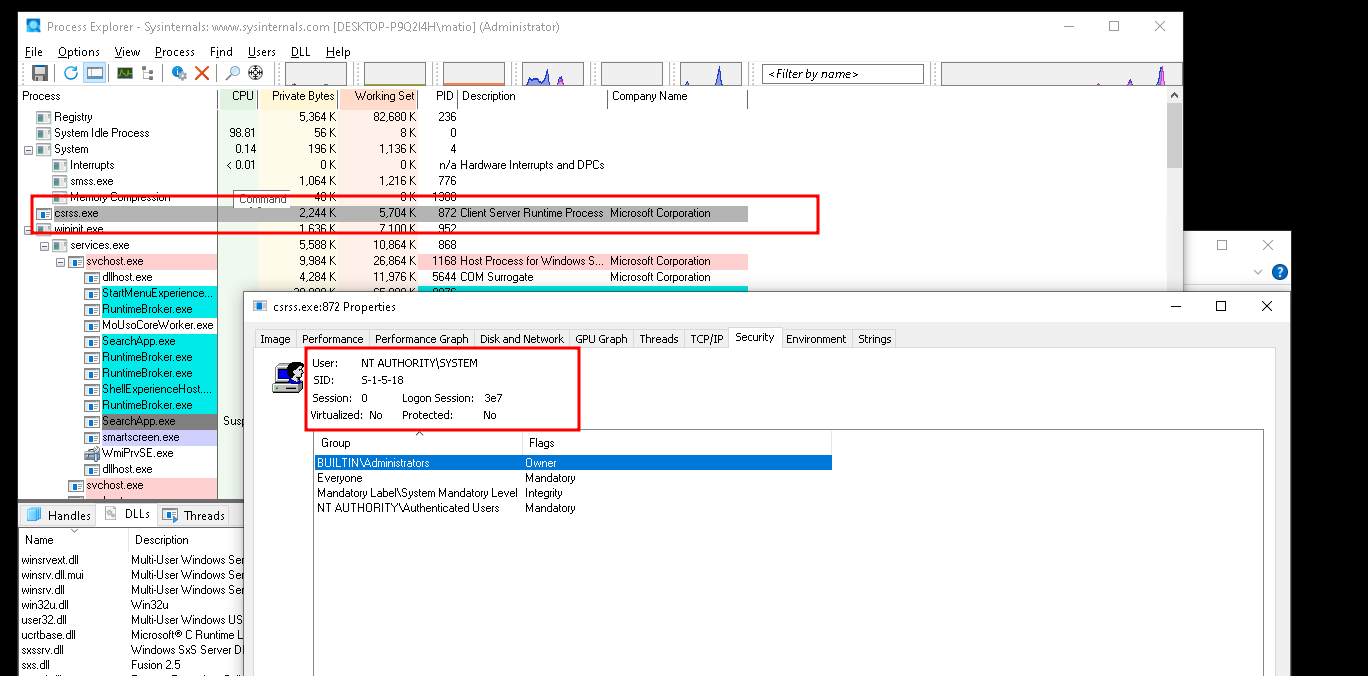Open the TCP/IP tab
This screenshot has width=1368, height=676.
(707, 339)
